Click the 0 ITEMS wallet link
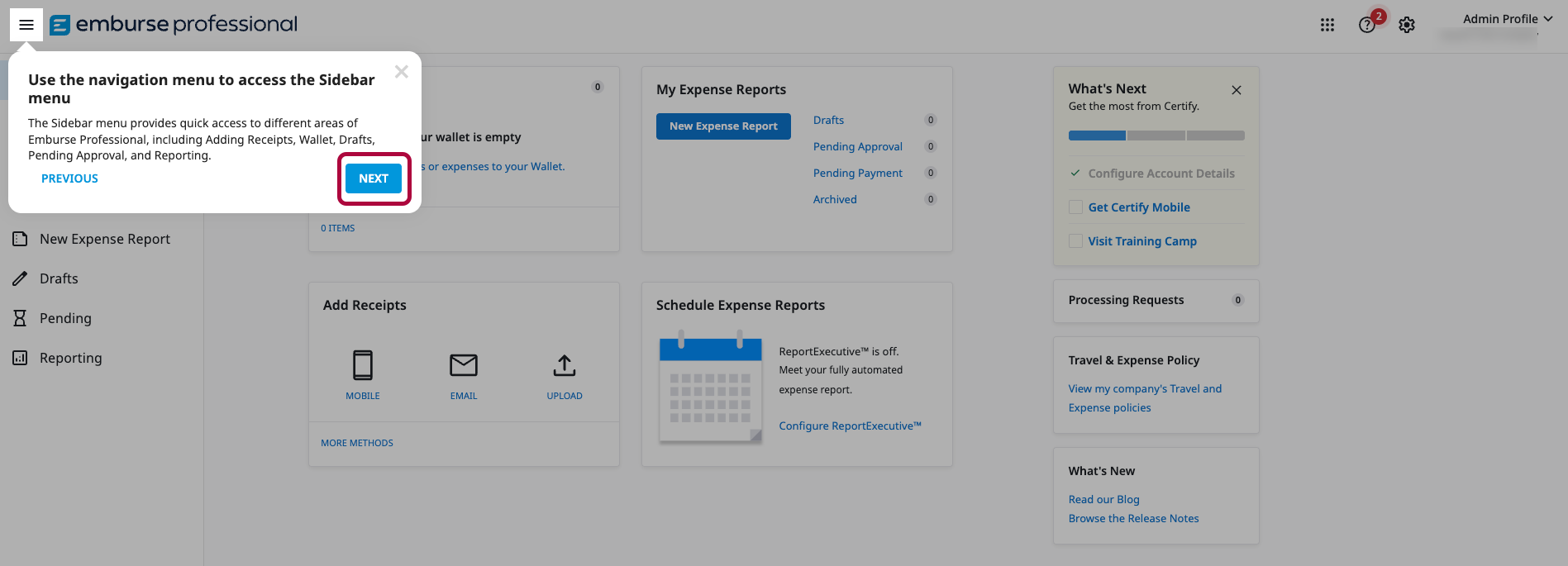 (337, 228)
